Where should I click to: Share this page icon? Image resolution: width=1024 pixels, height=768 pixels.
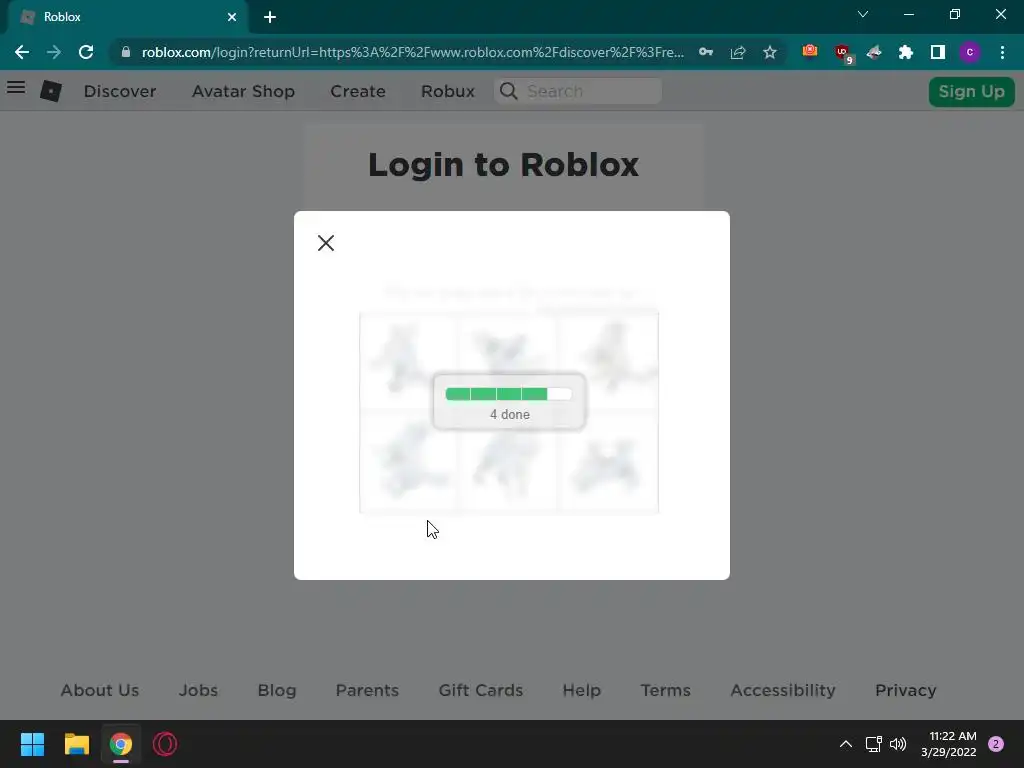coord(738,52)
